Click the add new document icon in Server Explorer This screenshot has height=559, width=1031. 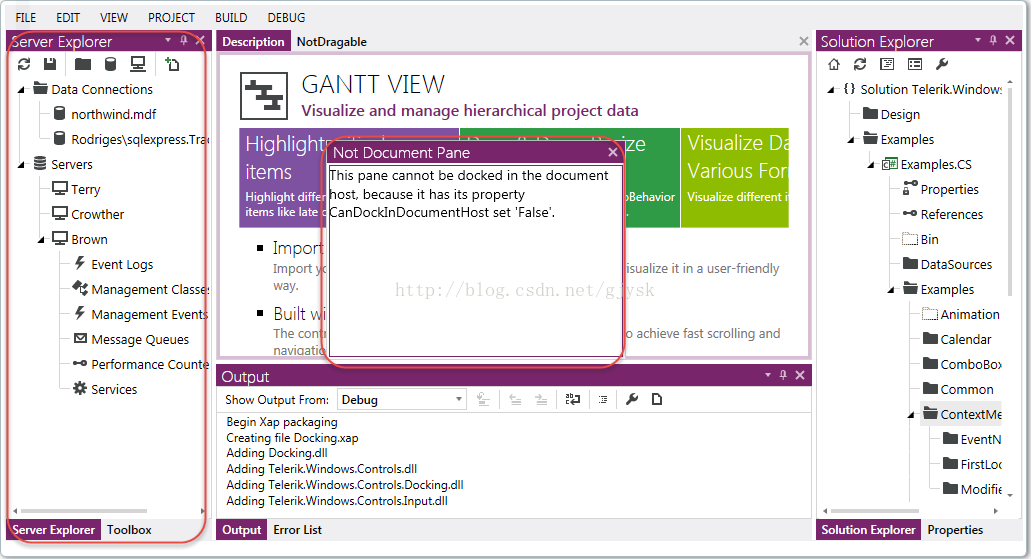[x=172, y=64]
